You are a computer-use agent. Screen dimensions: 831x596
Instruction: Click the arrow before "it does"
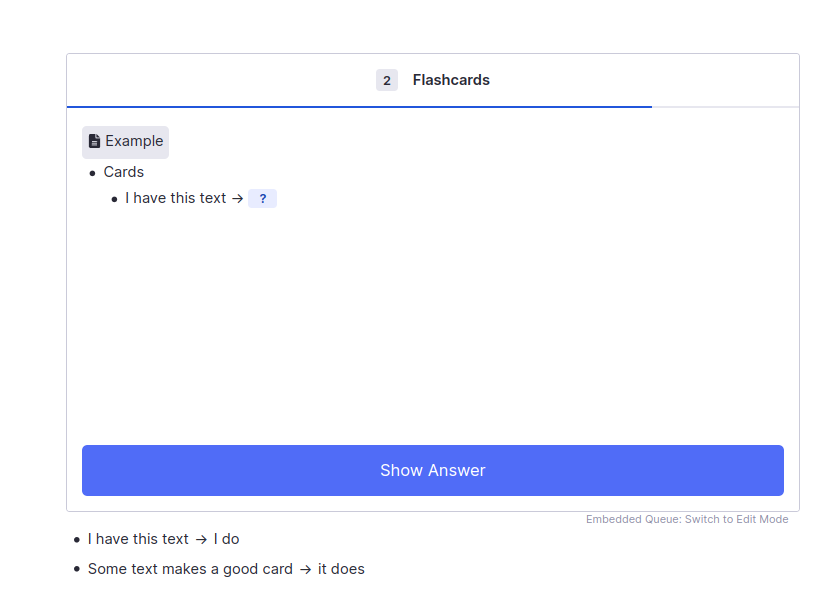tap(305, 570)
